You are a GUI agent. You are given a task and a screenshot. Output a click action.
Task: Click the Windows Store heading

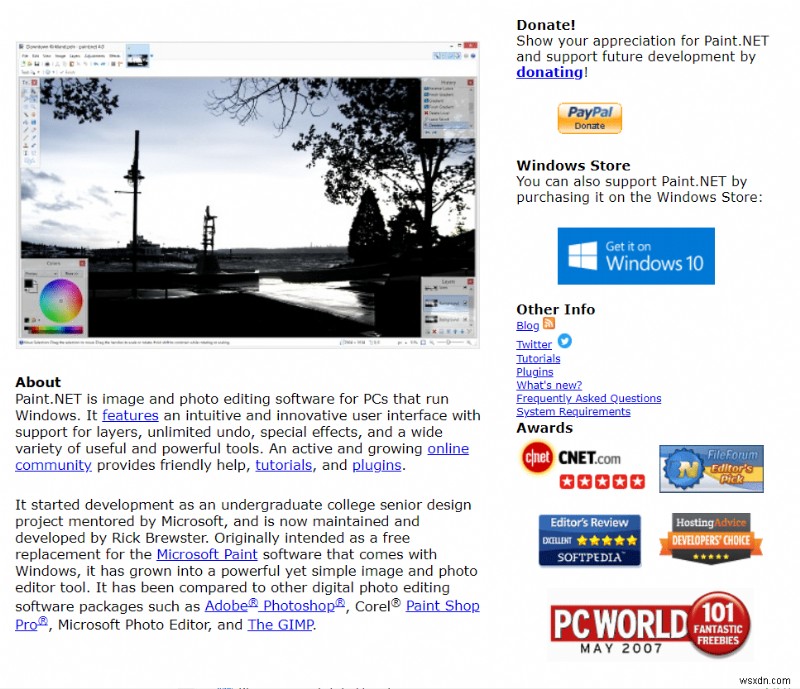pyautogui.click(x=573, y=165)
